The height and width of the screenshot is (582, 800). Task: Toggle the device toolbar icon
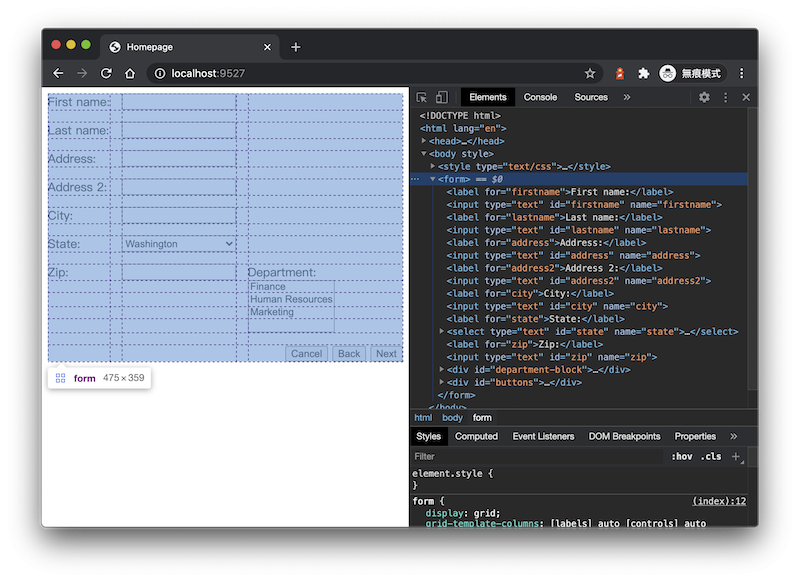[x=442, y=97]
